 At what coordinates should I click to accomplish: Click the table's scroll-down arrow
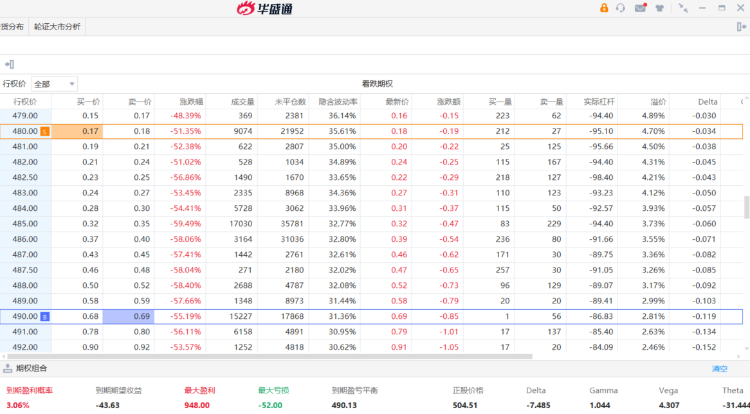(x=746, y=349)
